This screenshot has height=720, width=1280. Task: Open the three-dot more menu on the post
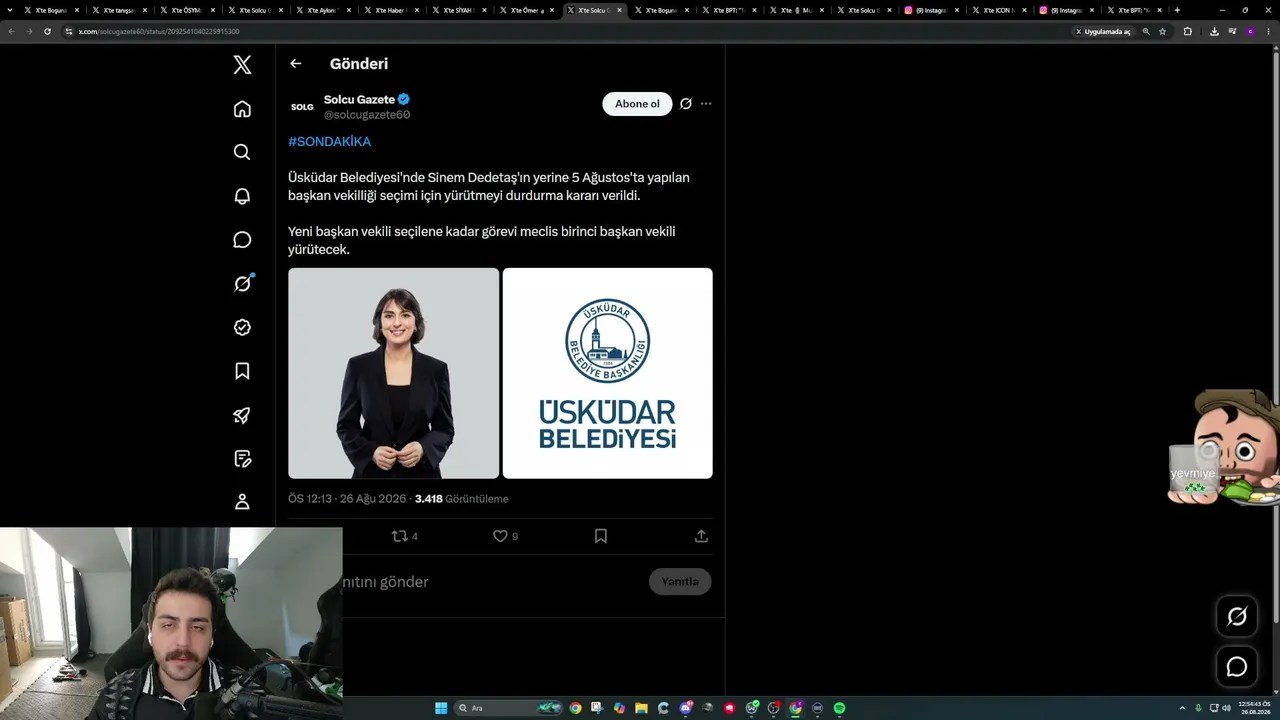[x=706, y=104]
